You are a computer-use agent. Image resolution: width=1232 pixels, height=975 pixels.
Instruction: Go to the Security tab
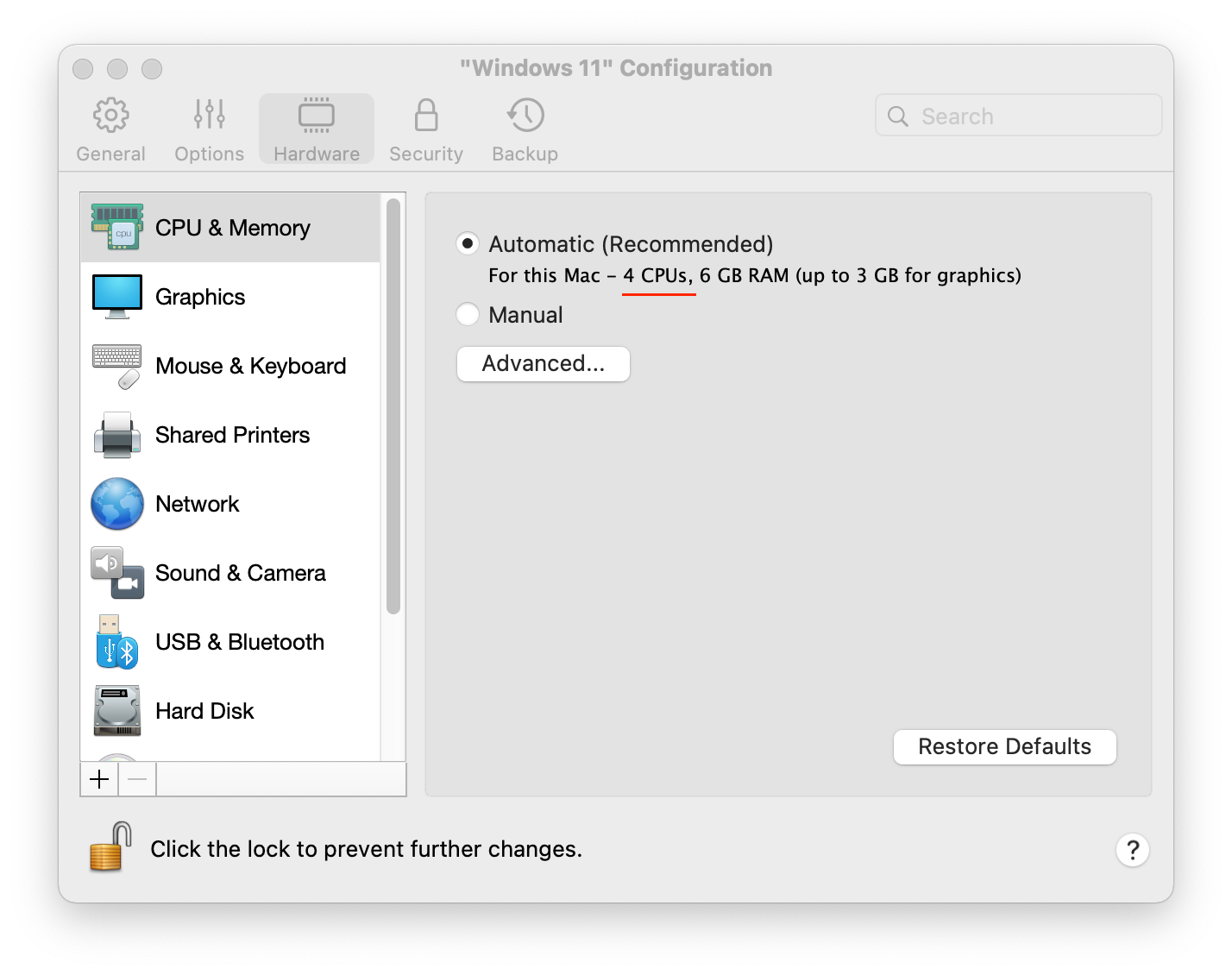click(426, 129)
